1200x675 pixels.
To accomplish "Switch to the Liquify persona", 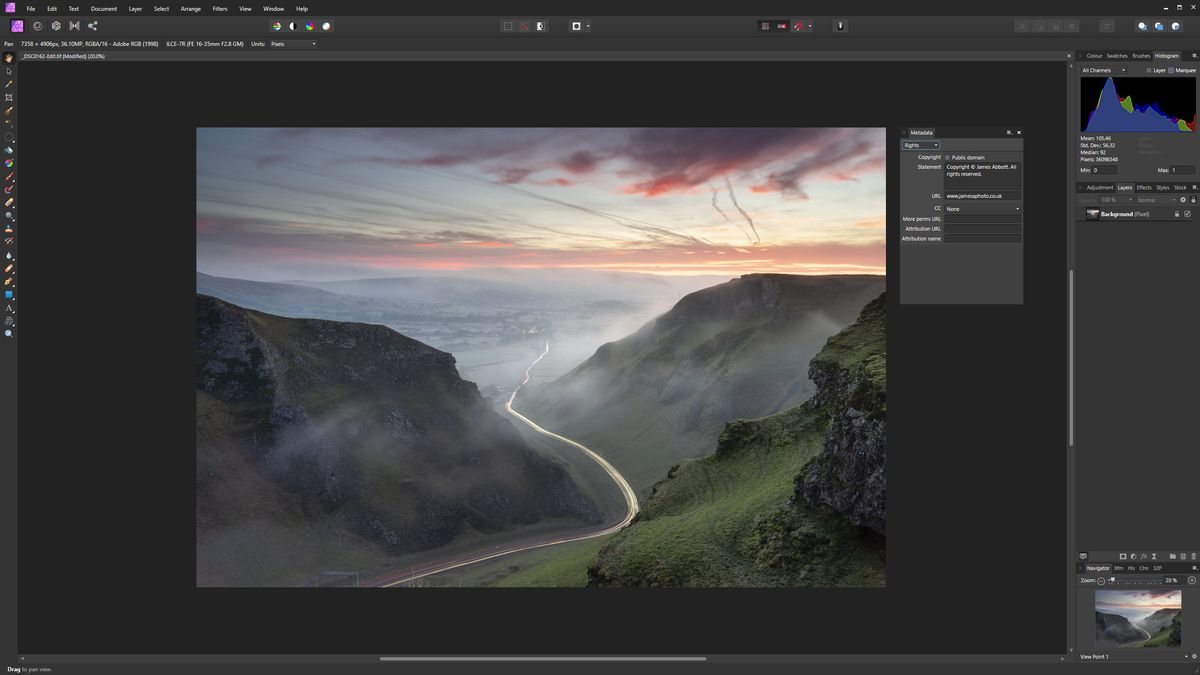I will pyautogui.click(x=38, y=26).
